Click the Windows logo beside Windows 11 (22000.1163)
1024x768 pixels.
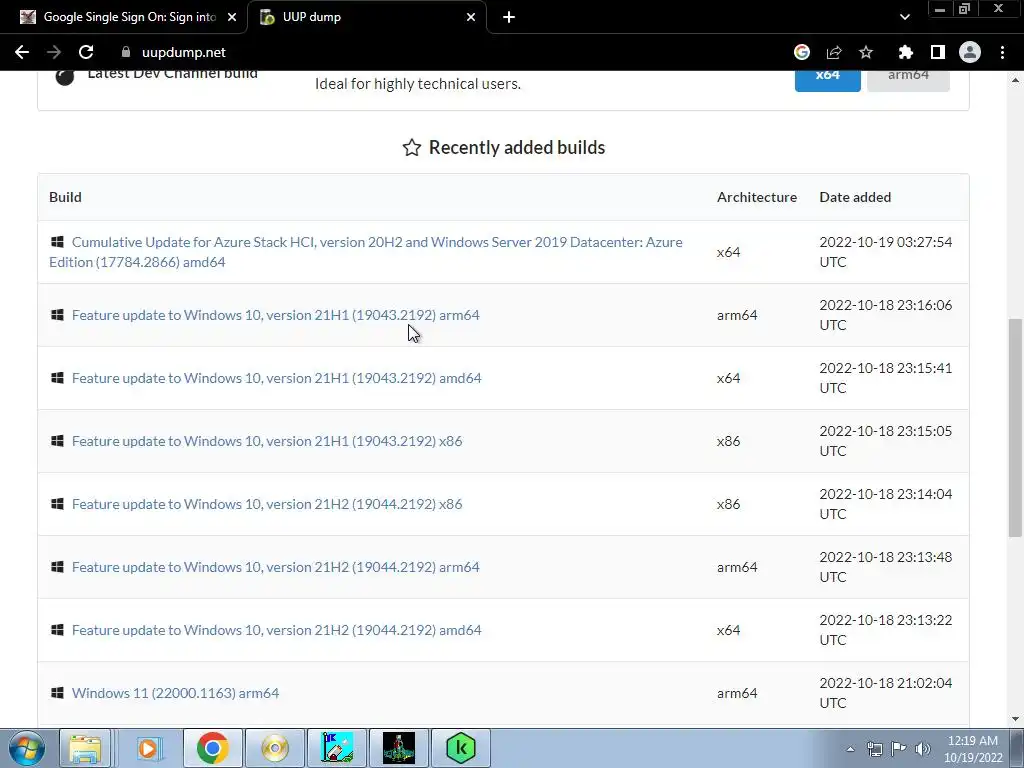click(x=57, y=692)
